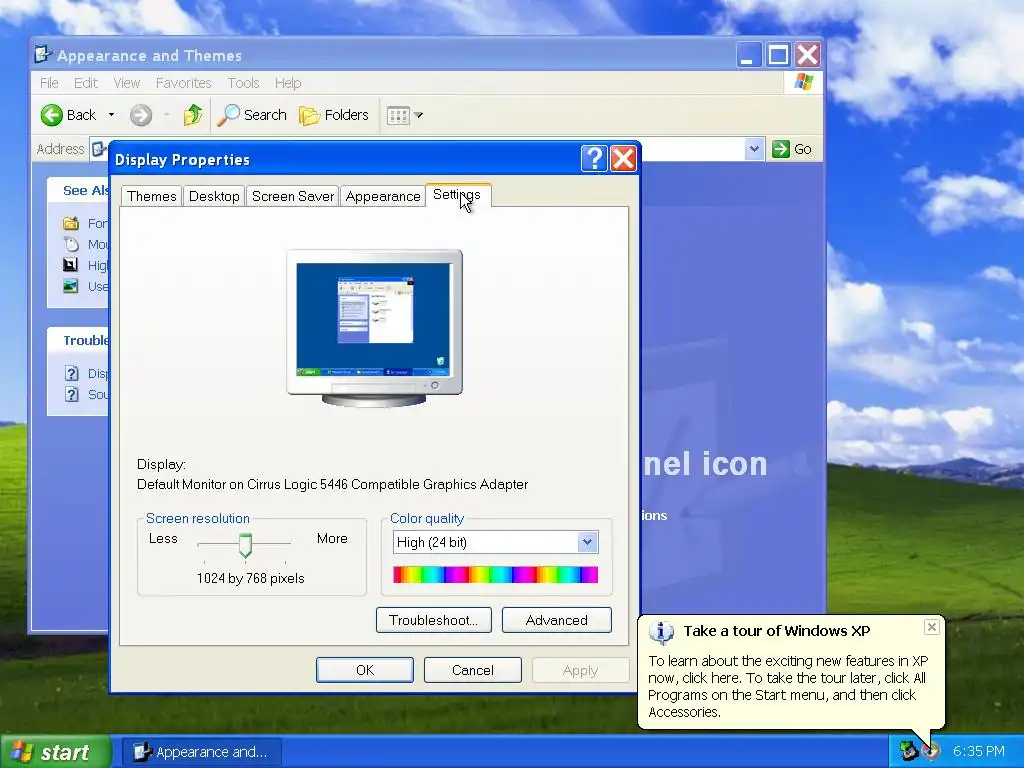Click the monitor preview image
The image size is (1024, 768).
(x=374, y=328)
